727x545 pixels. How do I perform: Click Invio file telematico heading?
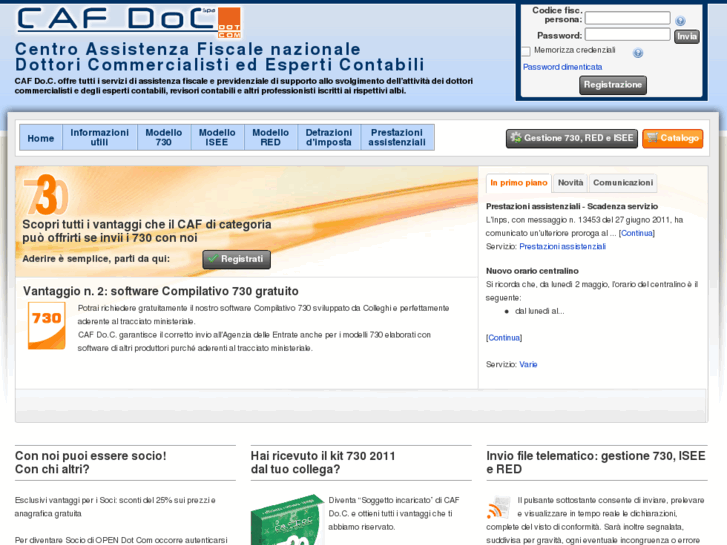[x=596, y=462]
